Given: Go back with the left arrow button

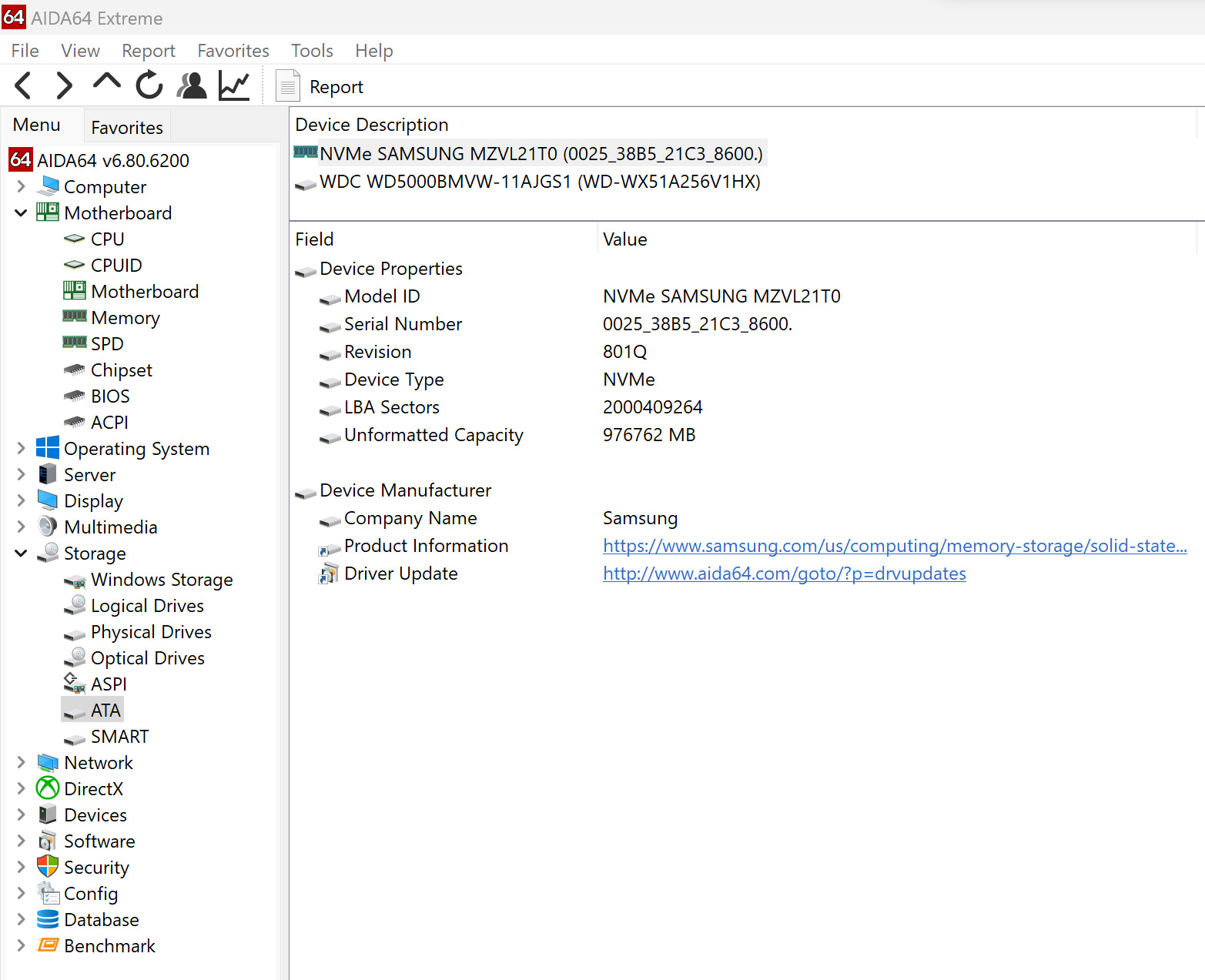Looking at the screenshot, I should click(23, 85).
